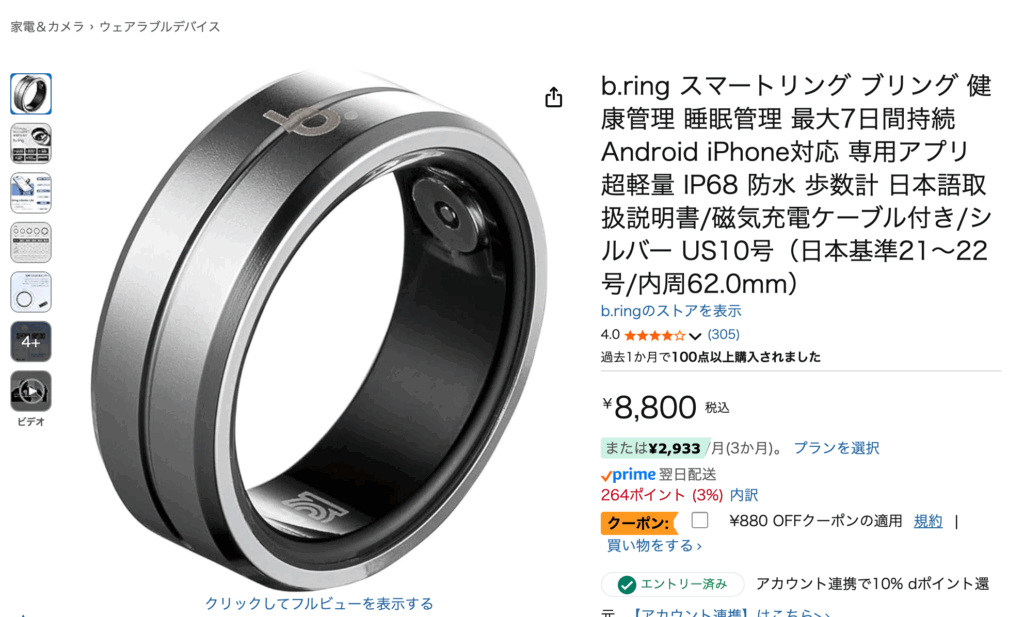
Task: Click クリックしてフルビューを表示する link
Action: [x=319, y=603]
